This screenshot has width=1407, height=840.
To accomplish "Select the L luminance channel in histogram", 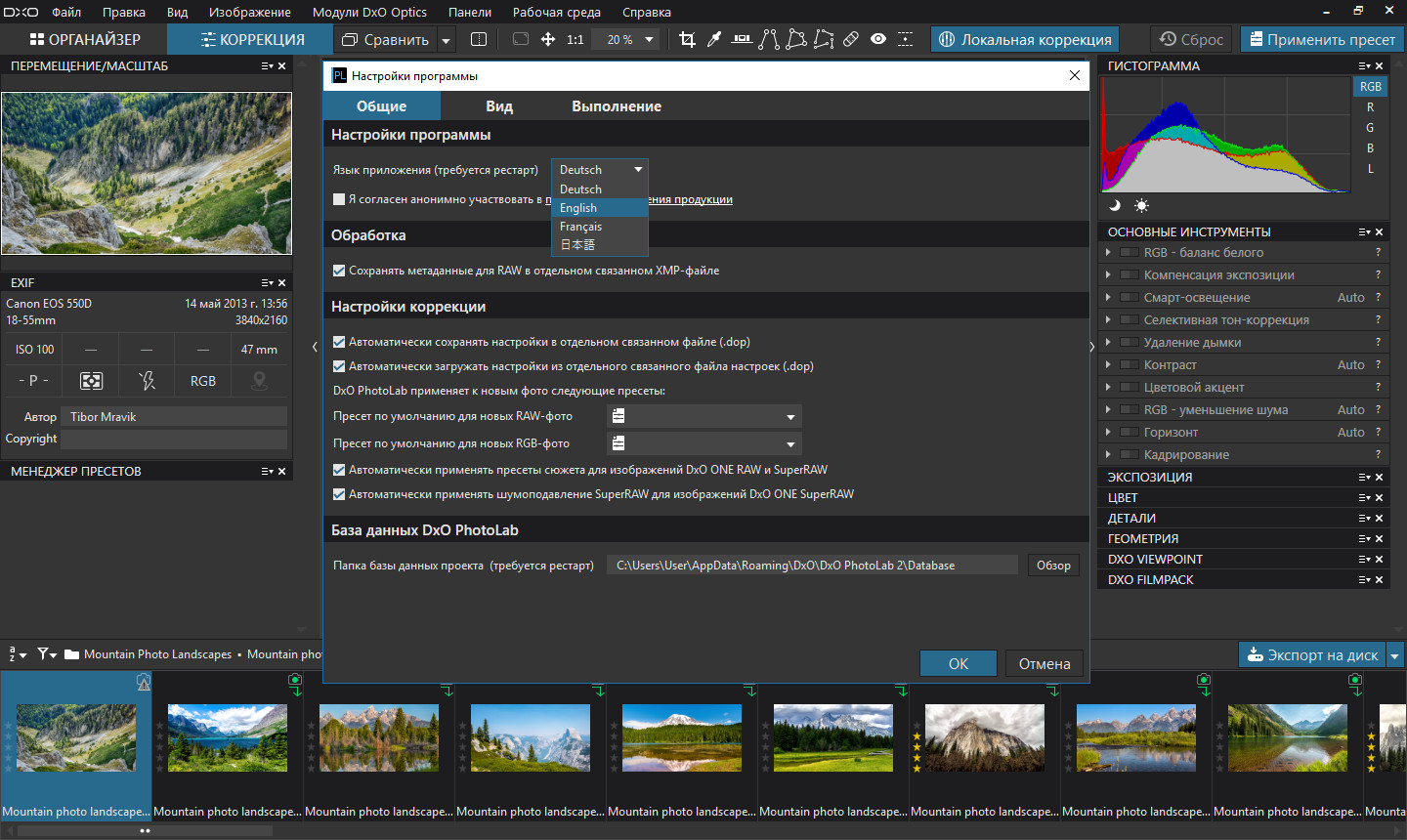I will pyautogui.click(x=1370, y=169).
